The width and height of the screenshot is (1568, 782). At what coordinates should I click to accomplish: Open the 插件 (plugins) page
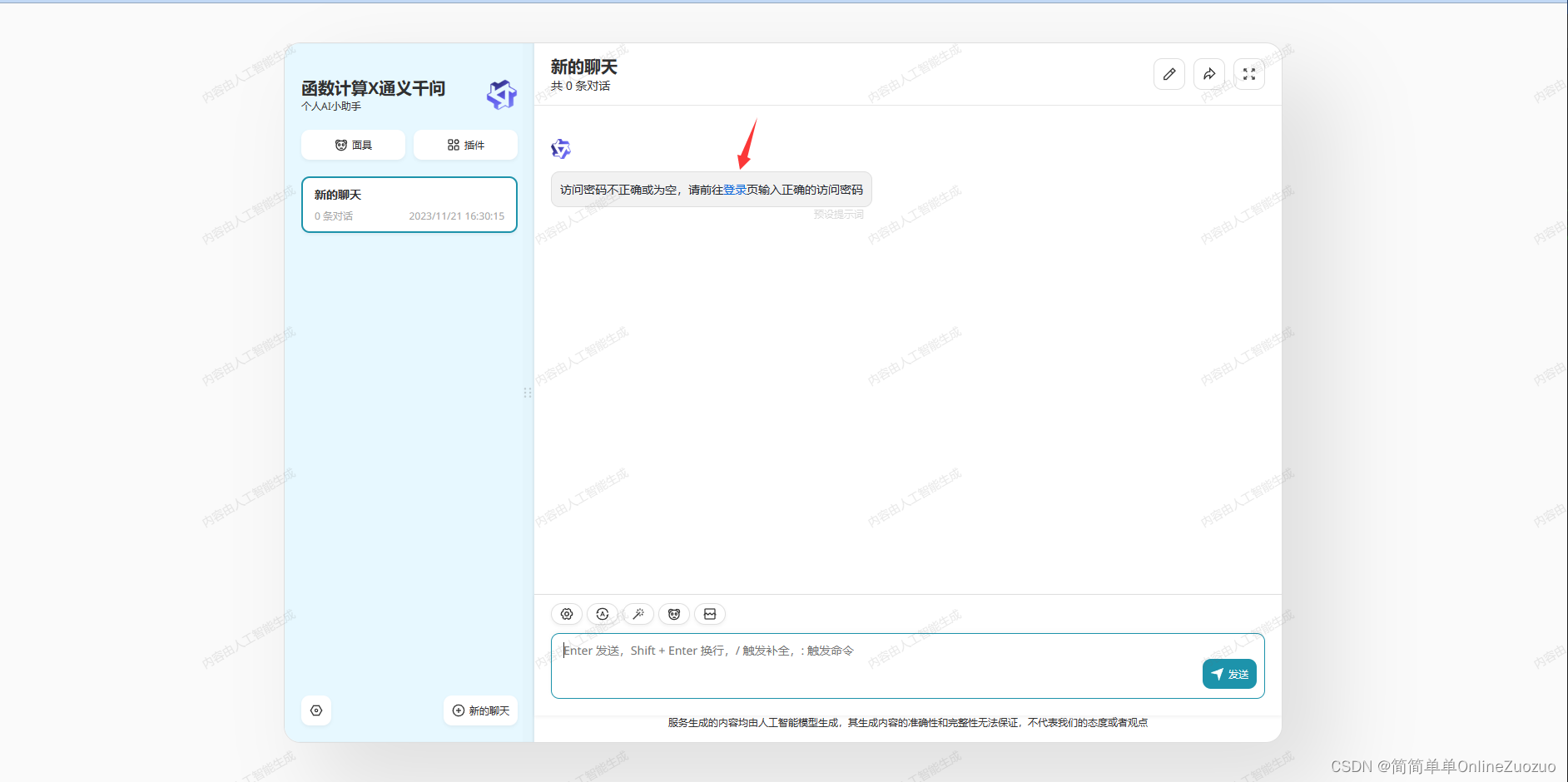coord(465,145)
